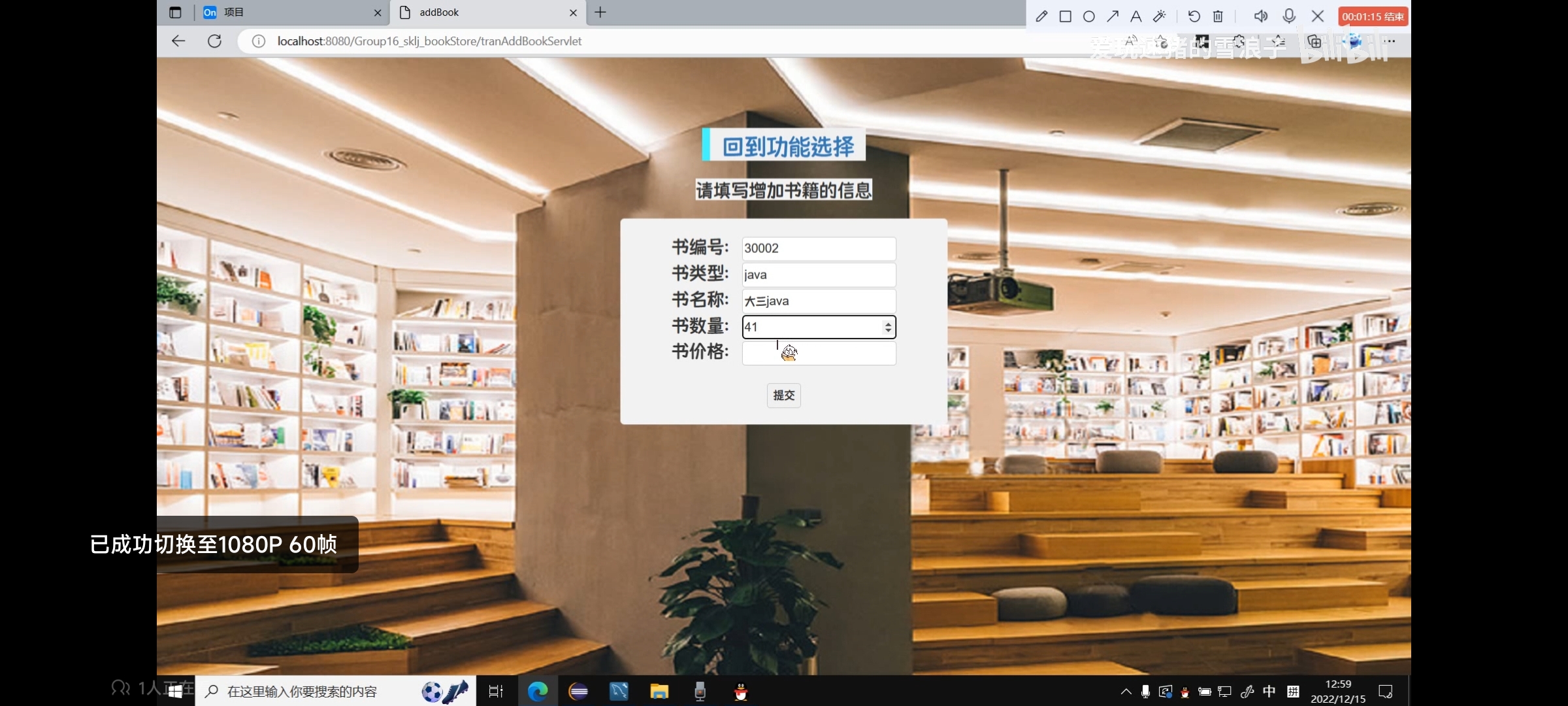Click the 提交 submit button
The width and height of the screenshot is (1568, 706).
783,395
